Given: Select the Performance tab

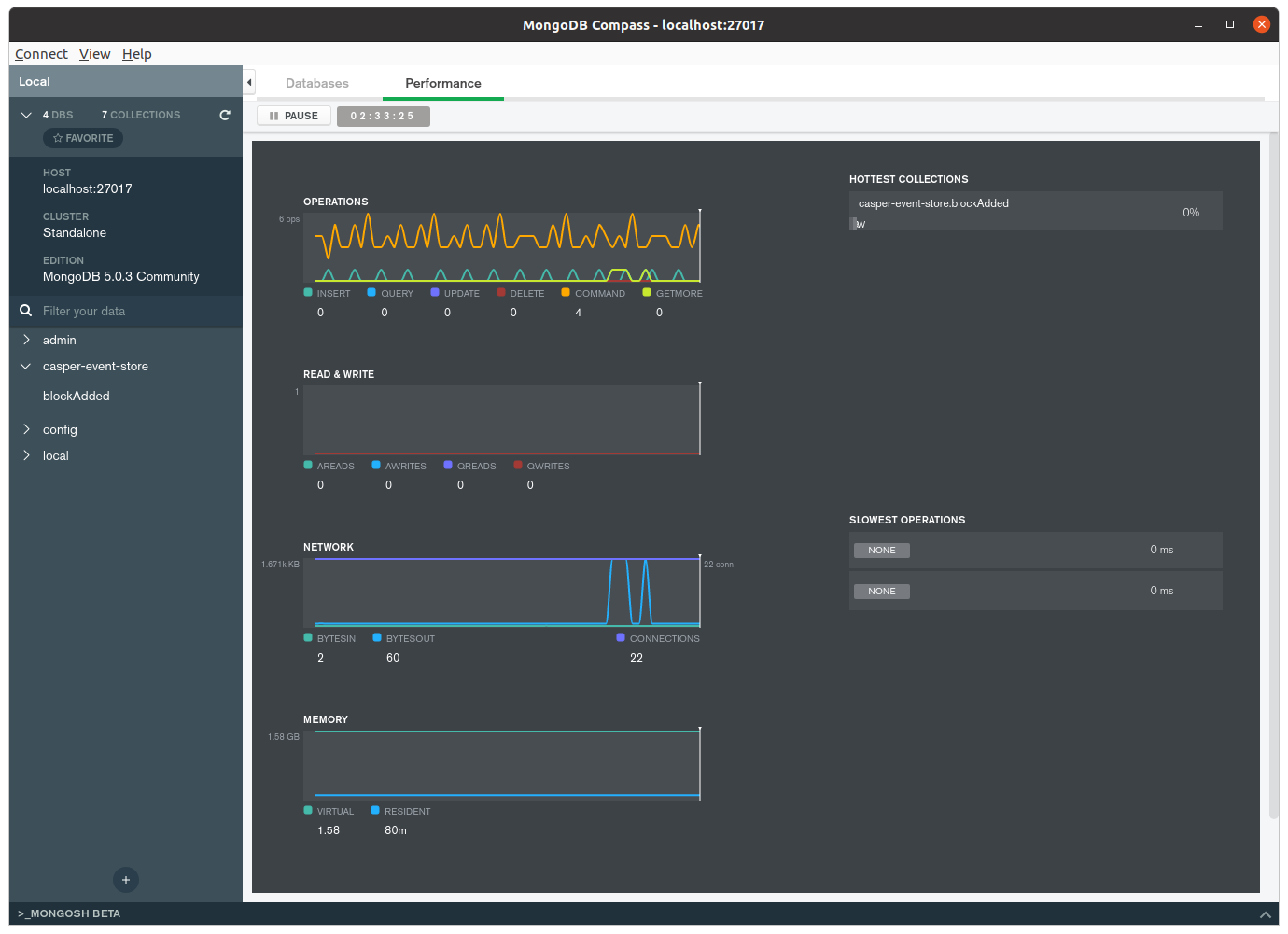Looking at the screenshot, I should coord(443,83).
